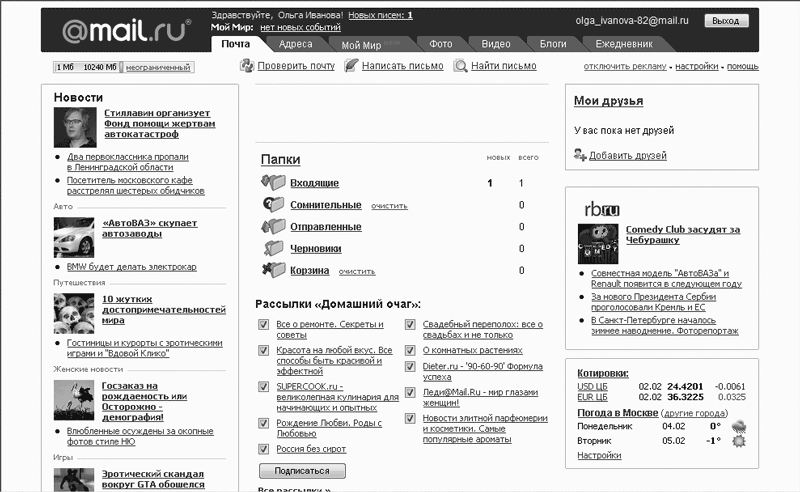Open the настройки link in header
The width and height of the screenshot is (800, 492).
[x=696, y=66]
